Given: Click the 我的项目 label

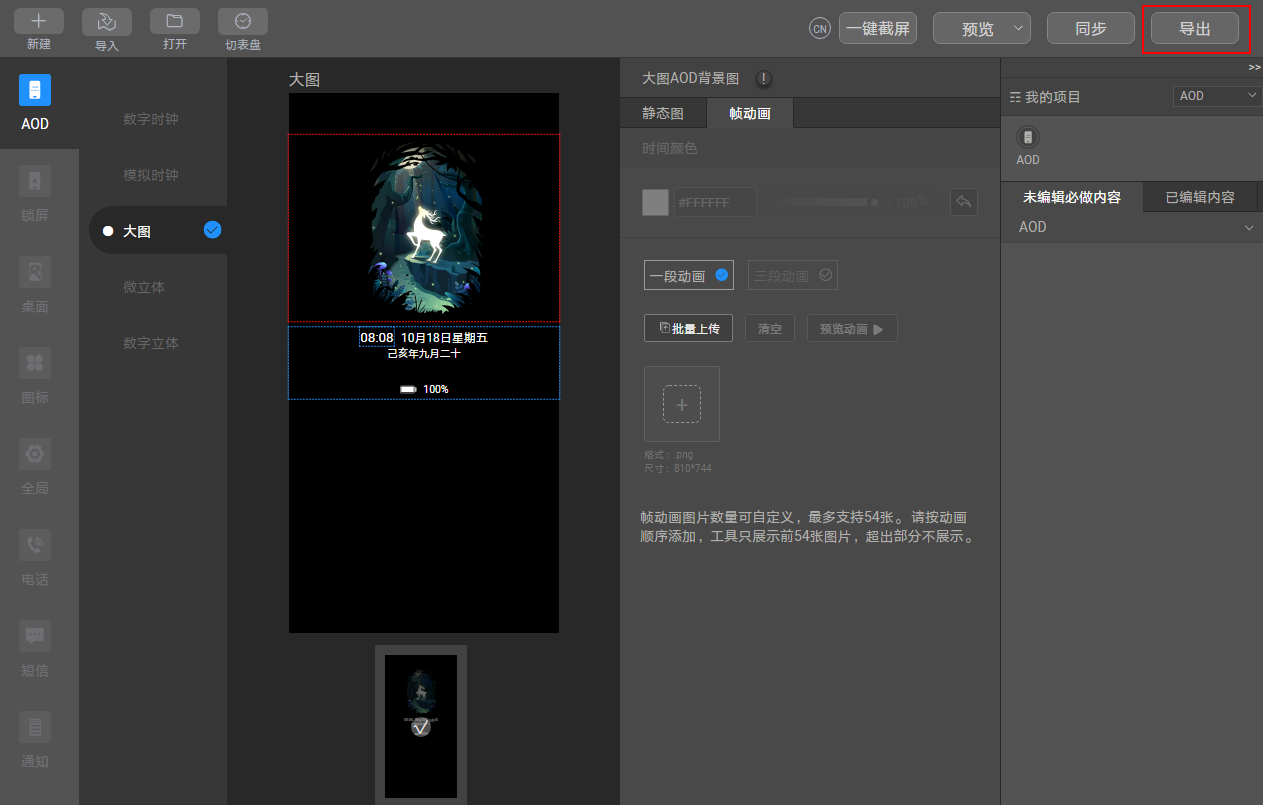Looking at the screenshot, I should [1053, 97].
